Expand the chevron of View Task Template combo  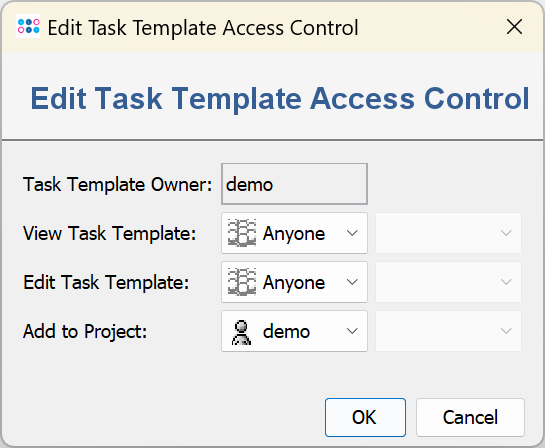[x=352, y=233]
